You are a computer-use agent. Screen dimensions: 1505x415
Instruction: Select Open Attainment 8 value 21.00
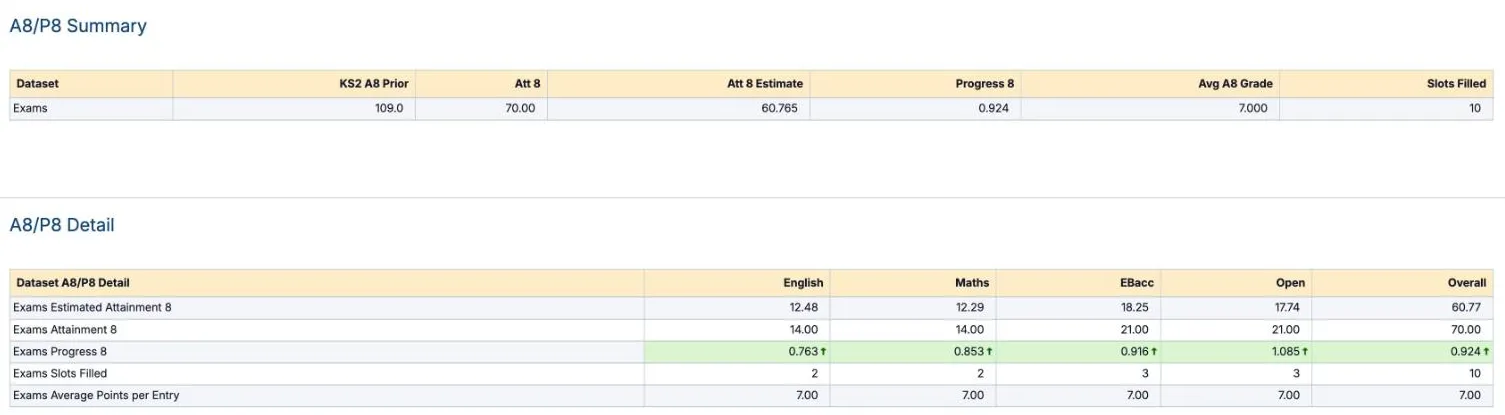click(1285, 330)
